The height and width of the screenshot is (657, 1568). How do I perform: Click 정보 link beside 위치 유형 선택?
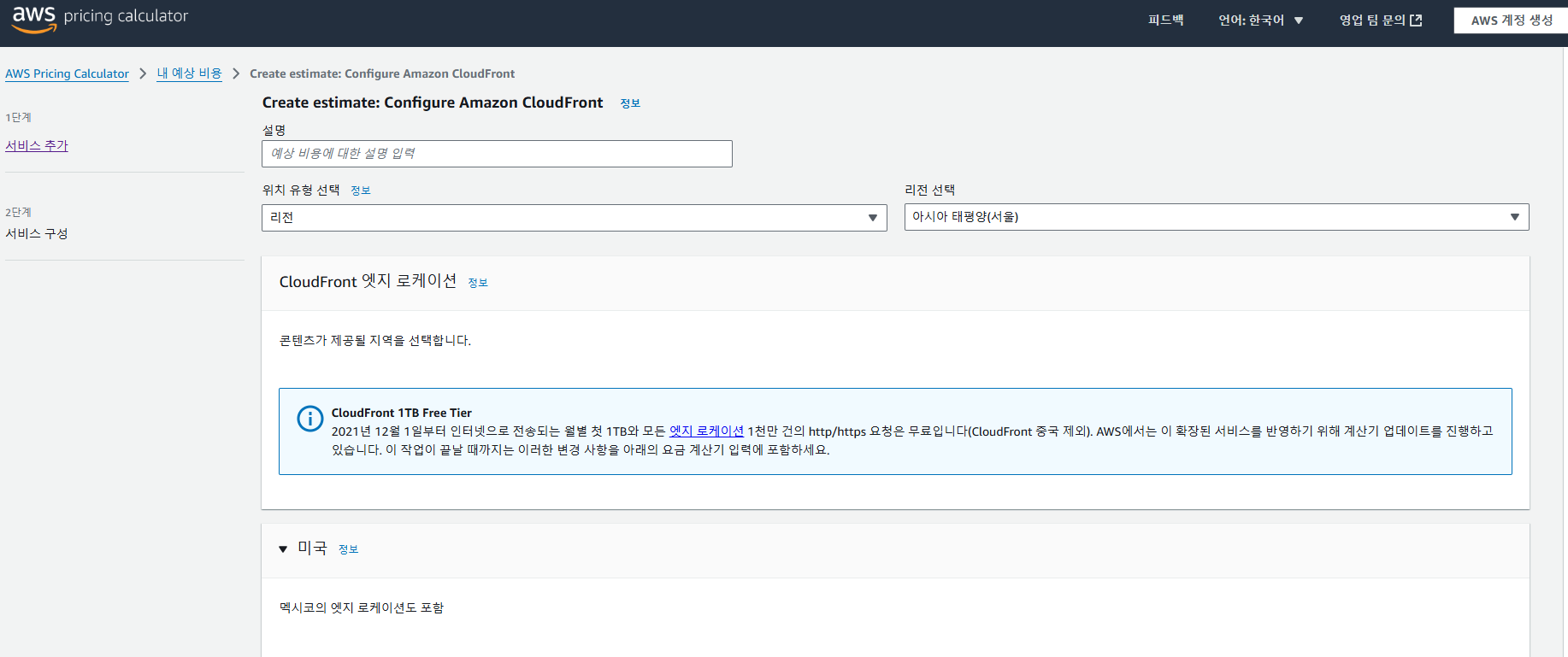pyautogui.click(x=361, y=191)
